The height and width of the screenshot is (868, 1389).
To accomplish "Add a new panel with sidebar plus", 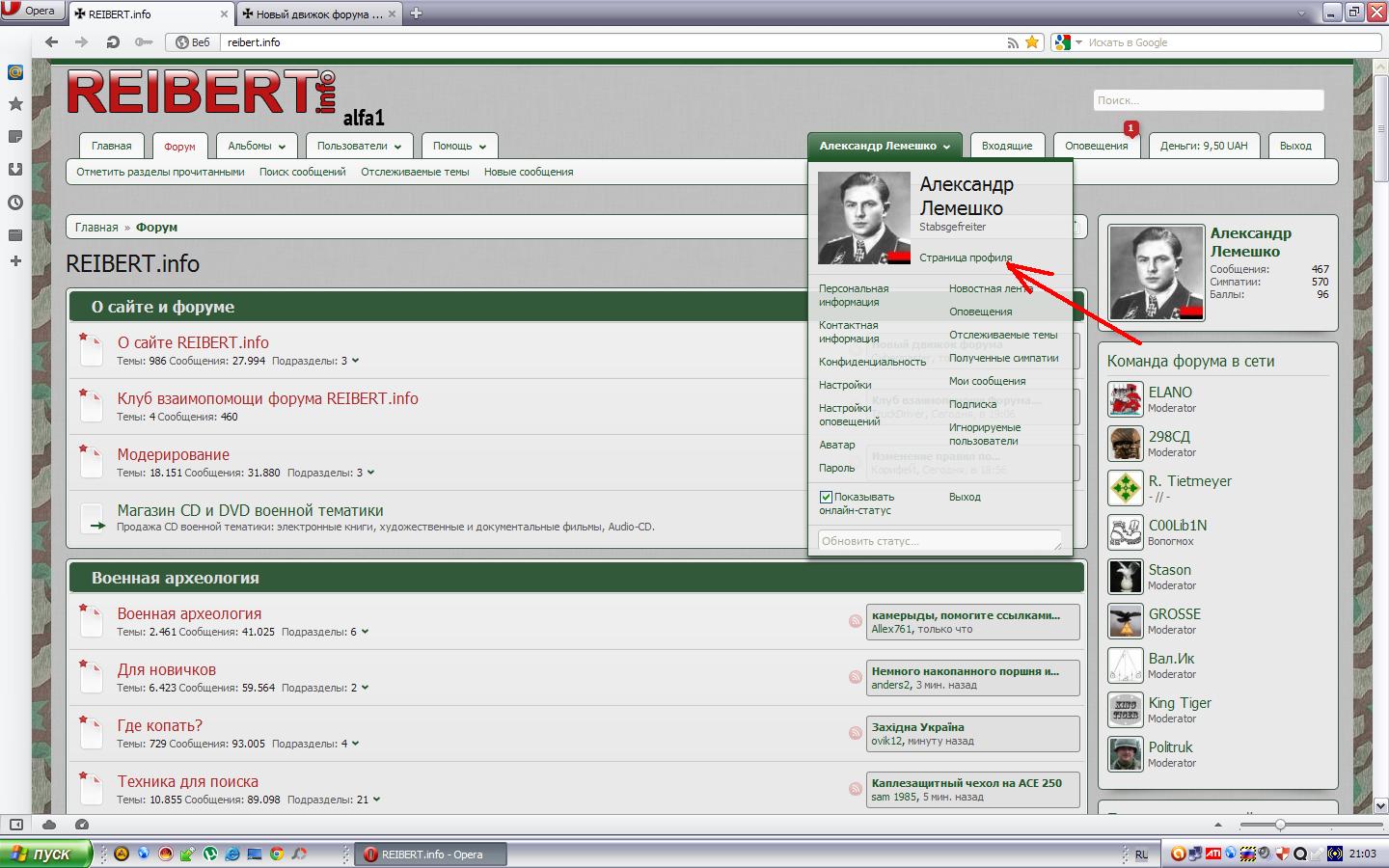I will [15, 261].
